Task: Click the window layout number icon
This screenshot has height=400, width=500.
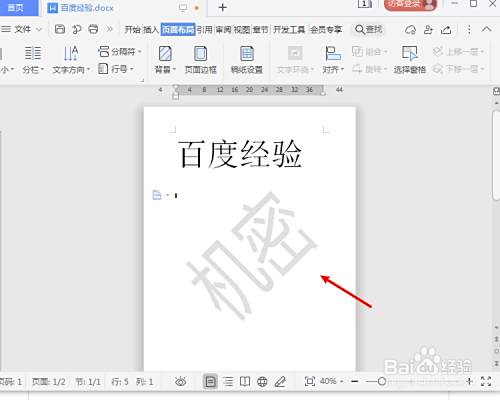Action: tap(364, 4)
